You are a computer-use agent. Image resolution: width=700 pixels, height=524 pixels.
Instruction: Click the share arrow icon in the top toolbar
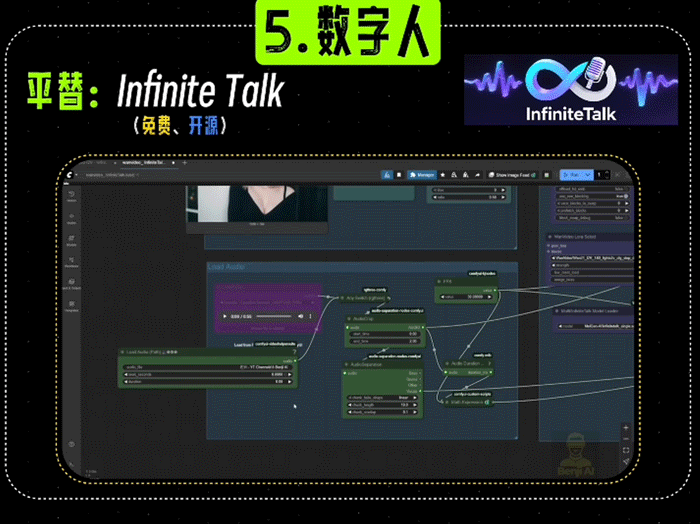[477, 175]
